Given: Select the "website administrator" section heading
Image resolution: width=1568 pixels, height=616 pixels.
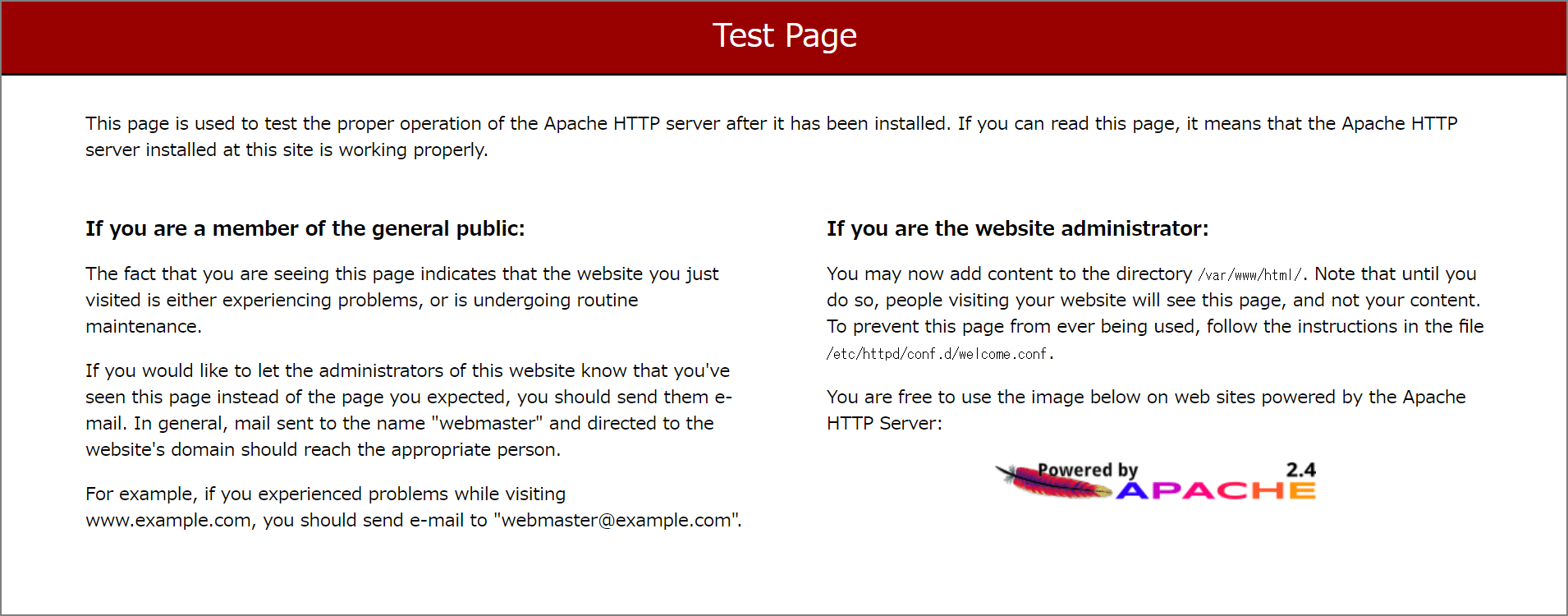Looking at the screenshot, I should pyautogui.click(x=1017, y=228).
